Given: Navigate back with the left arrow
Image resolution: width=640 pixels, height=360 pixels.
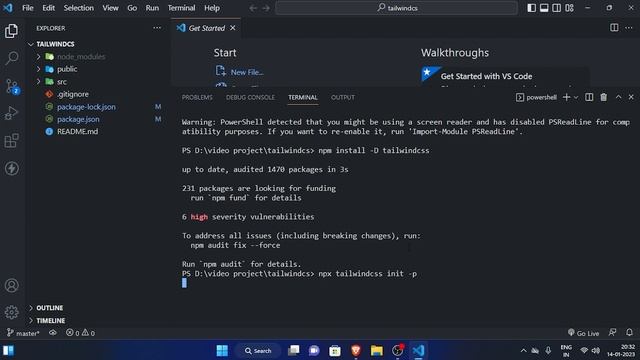Looking at the screenshot, I should [x=253, y=8].
